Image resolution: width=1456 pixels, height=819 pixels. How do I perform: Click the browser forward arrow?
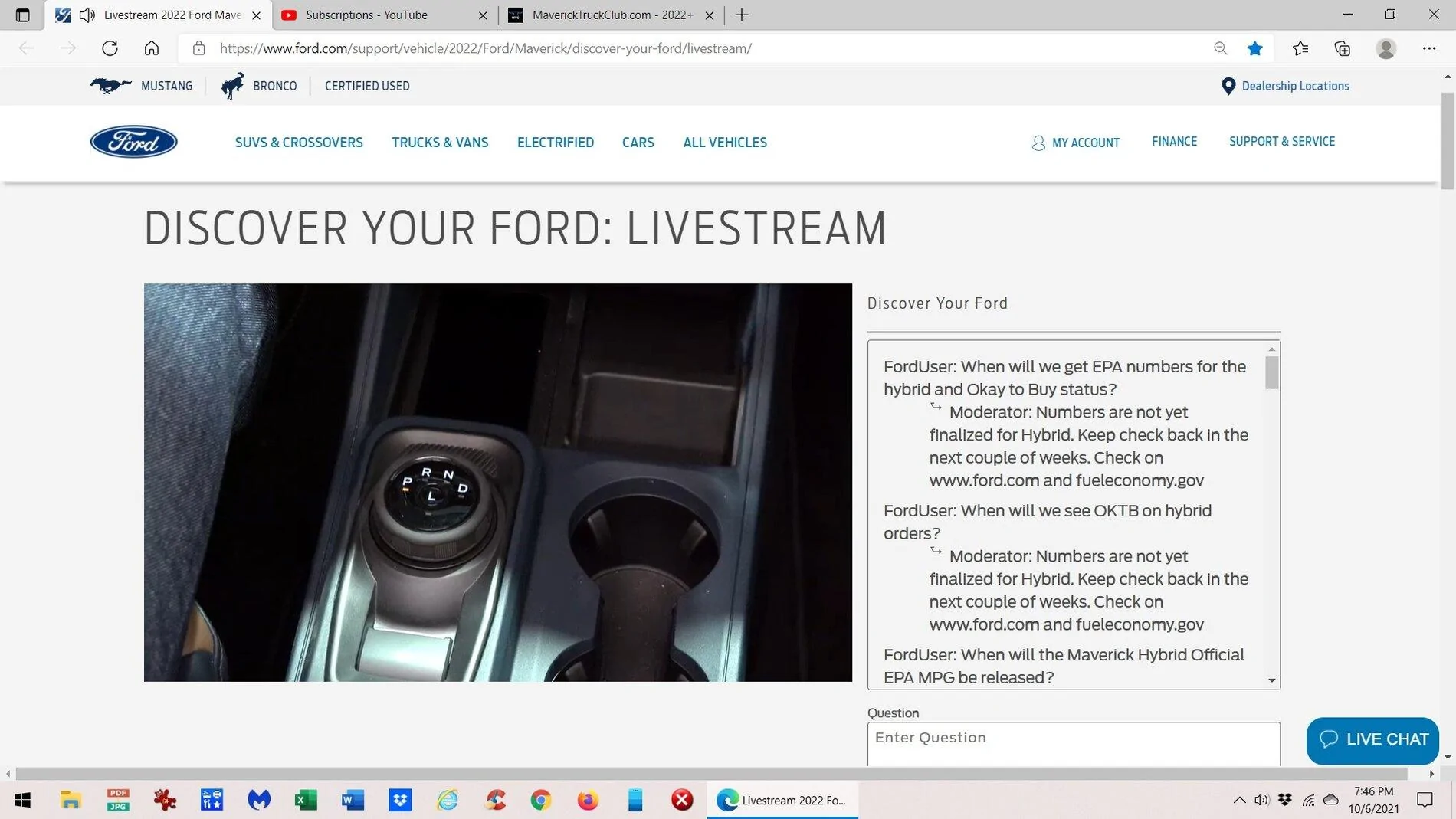(68, 48)
